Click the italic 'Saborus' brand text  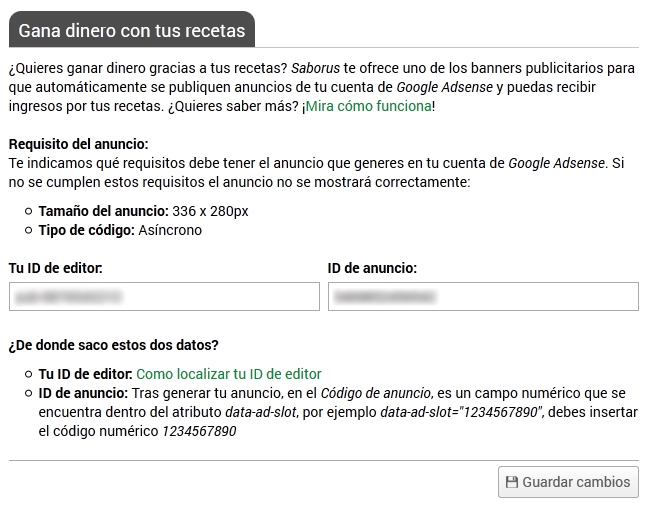(316, 68)
